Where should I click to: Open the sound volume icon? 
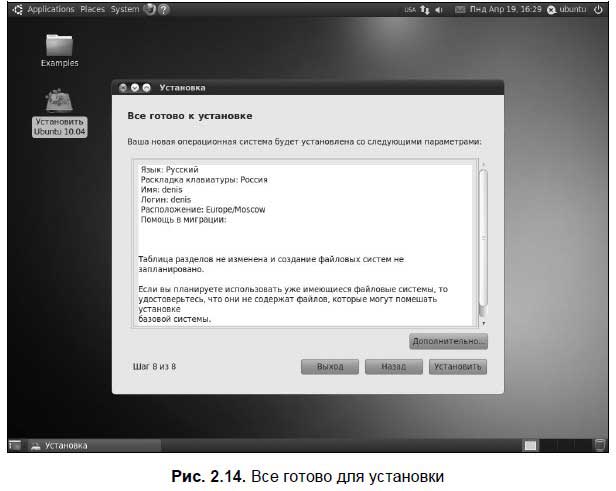tap(440, 9)
